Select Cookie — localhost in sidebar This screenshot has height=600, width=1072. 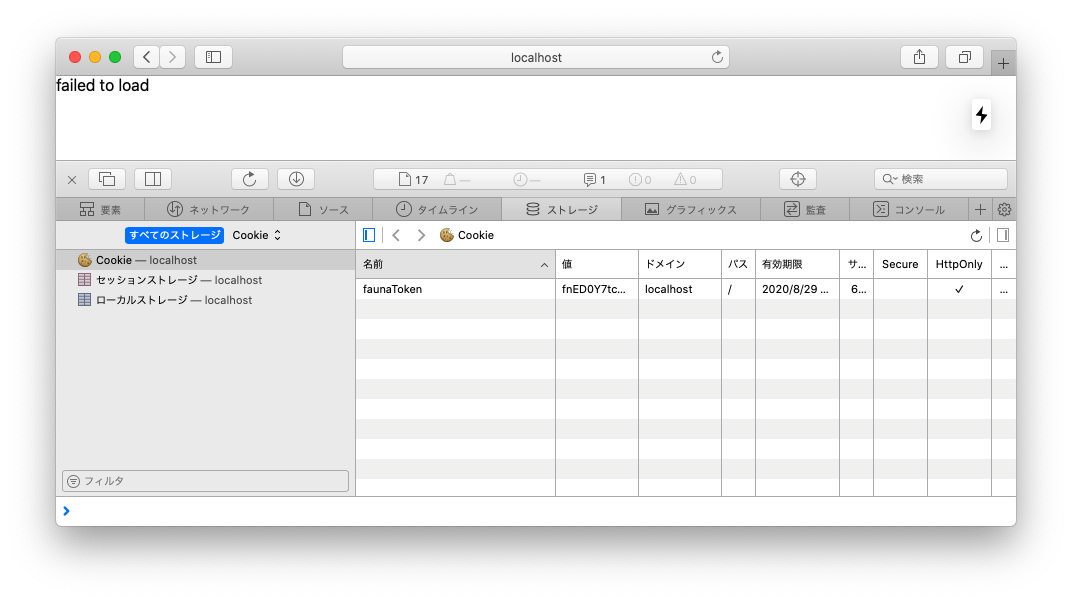tap(205, 260)
